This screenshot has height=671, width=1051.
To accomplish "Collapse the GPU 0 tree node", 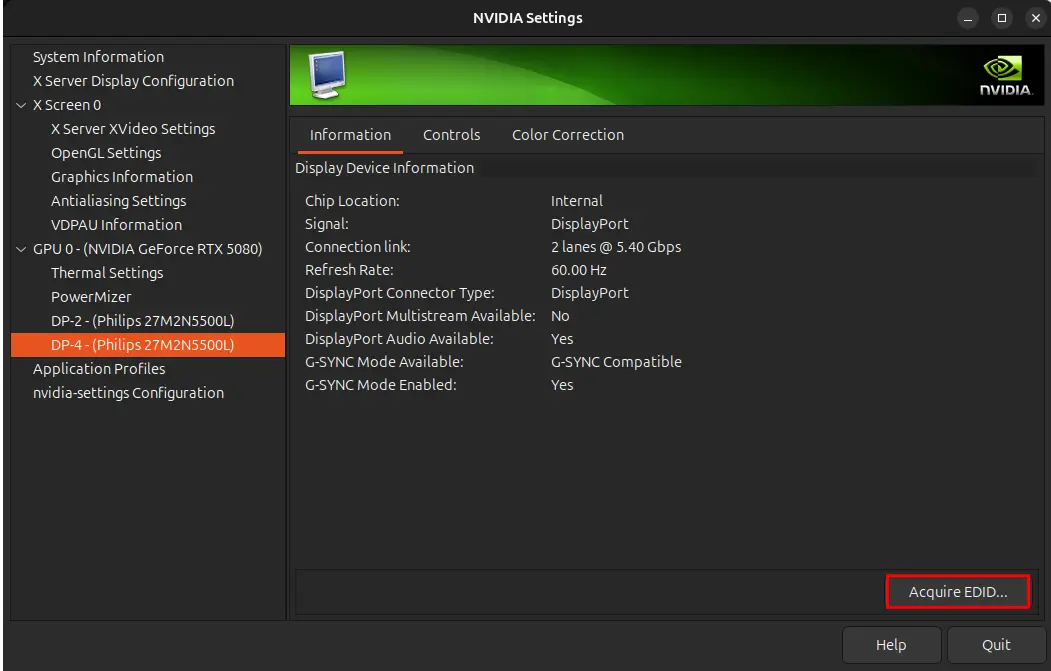I will pyautogui.click(x=21, y=249).
